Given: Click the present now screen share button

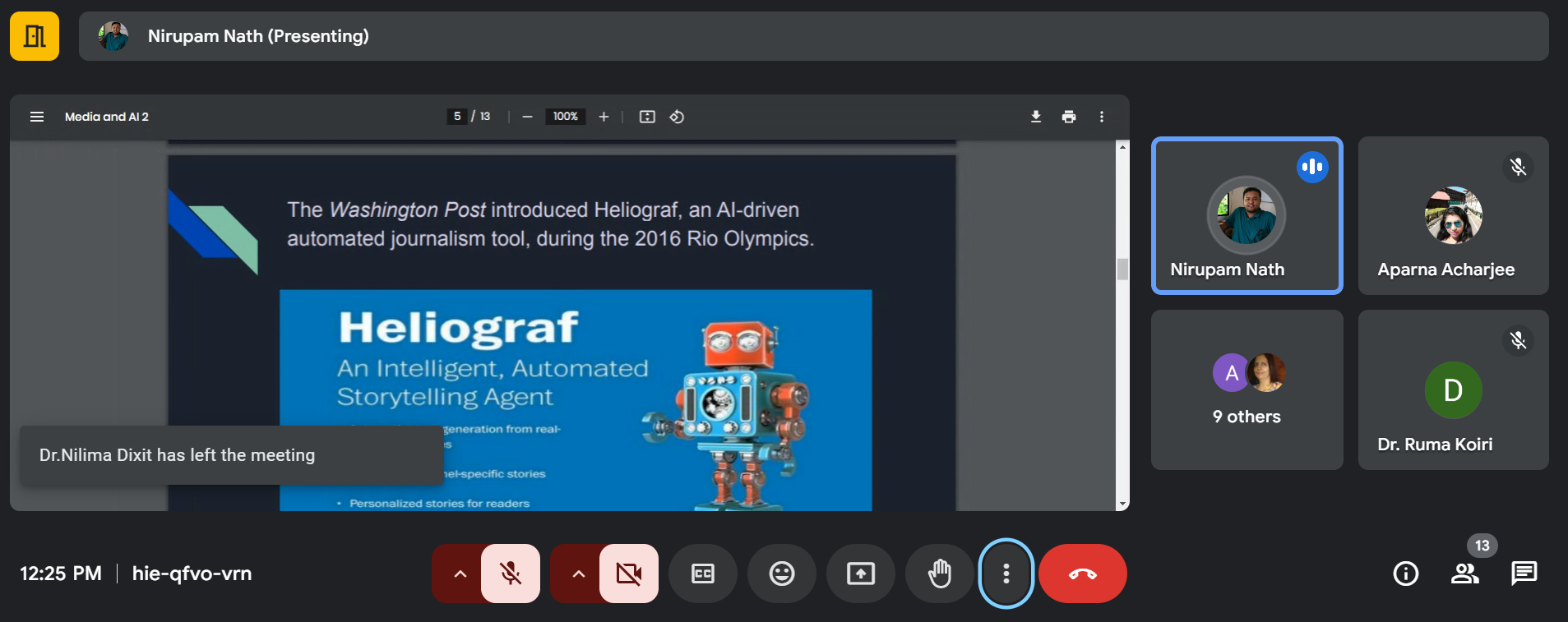Looking at the screenshot, I should (861, 574).
